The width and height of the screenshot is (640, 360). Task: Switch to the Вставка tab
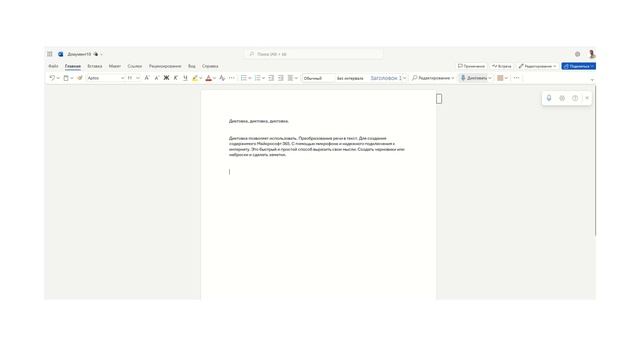point(95,66)
